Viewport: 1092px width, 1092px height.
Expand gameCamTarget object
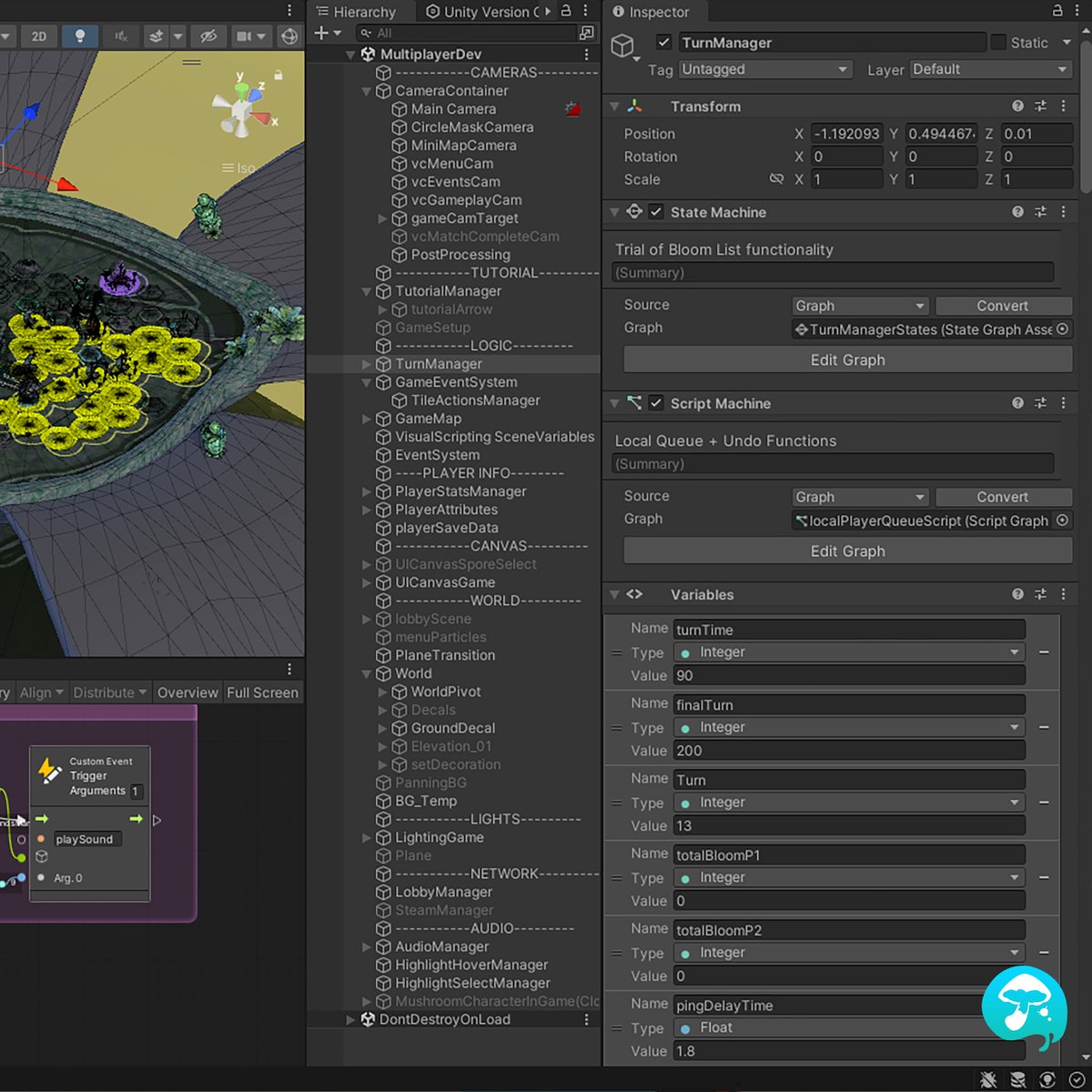[382, 218]
